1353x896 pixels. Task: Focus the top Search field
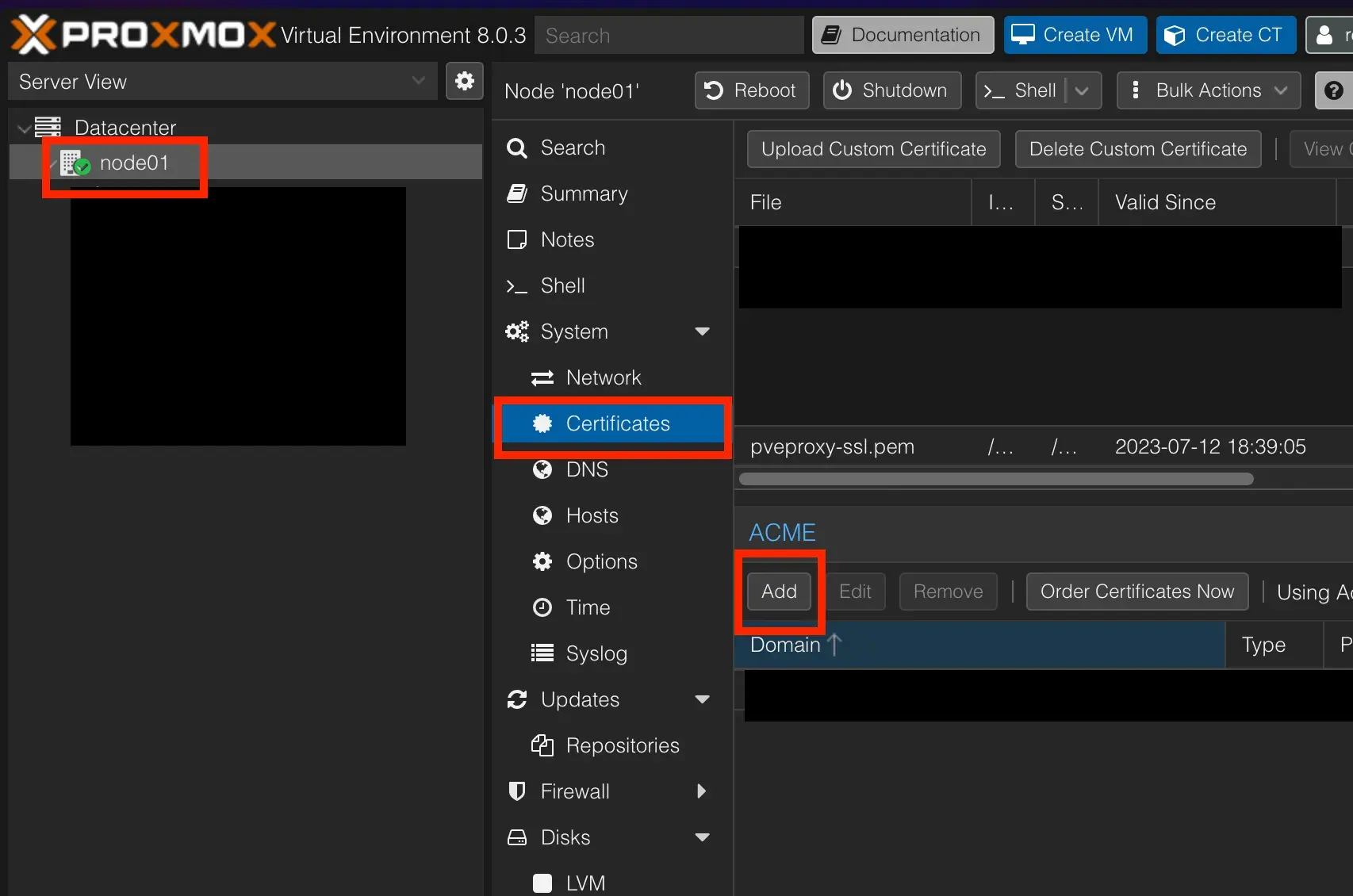669,35
